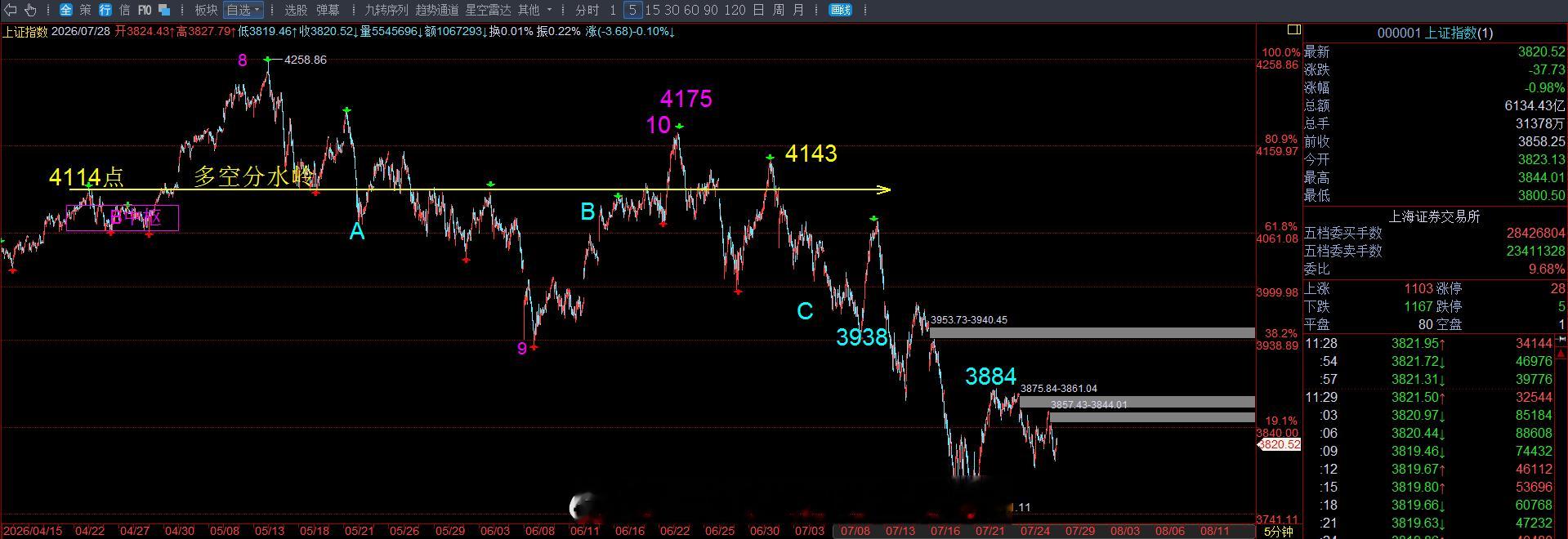Click the current price tag 3820.52
The image size is (1568, 539).
click(x=1279, y=444)
